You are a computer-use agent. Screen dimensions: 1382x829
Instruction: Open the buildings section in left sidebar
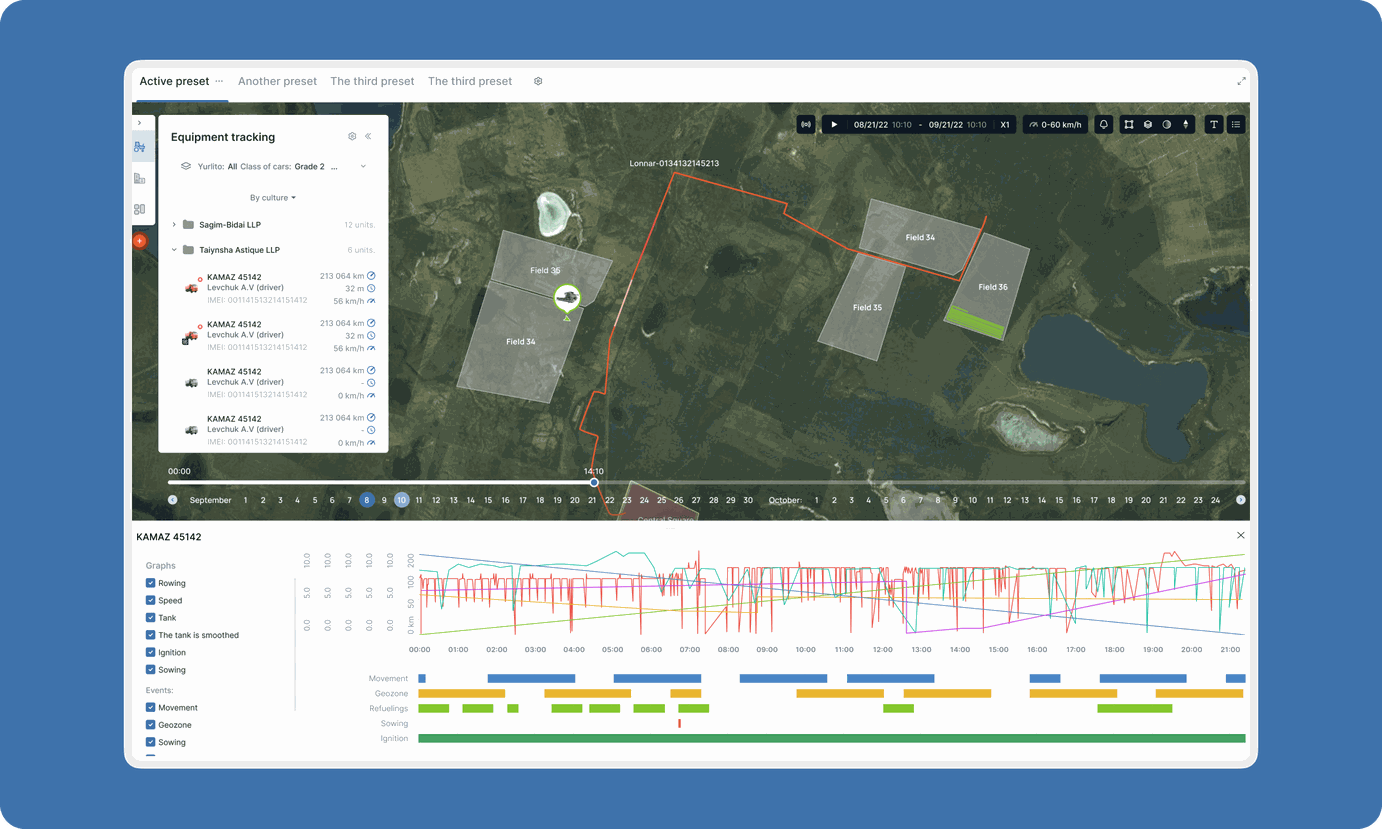click(140, 178)
